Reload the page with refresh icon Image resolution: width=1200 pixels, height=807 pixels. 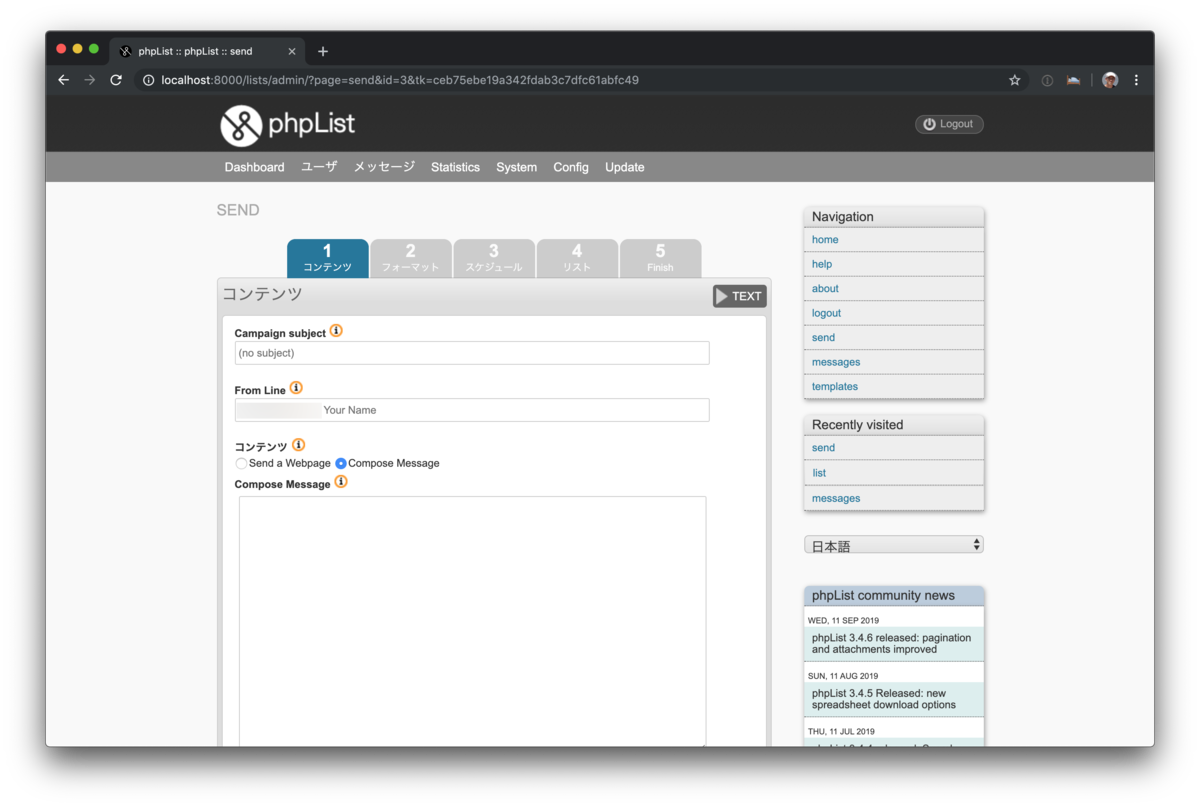[x=116, y=80]
